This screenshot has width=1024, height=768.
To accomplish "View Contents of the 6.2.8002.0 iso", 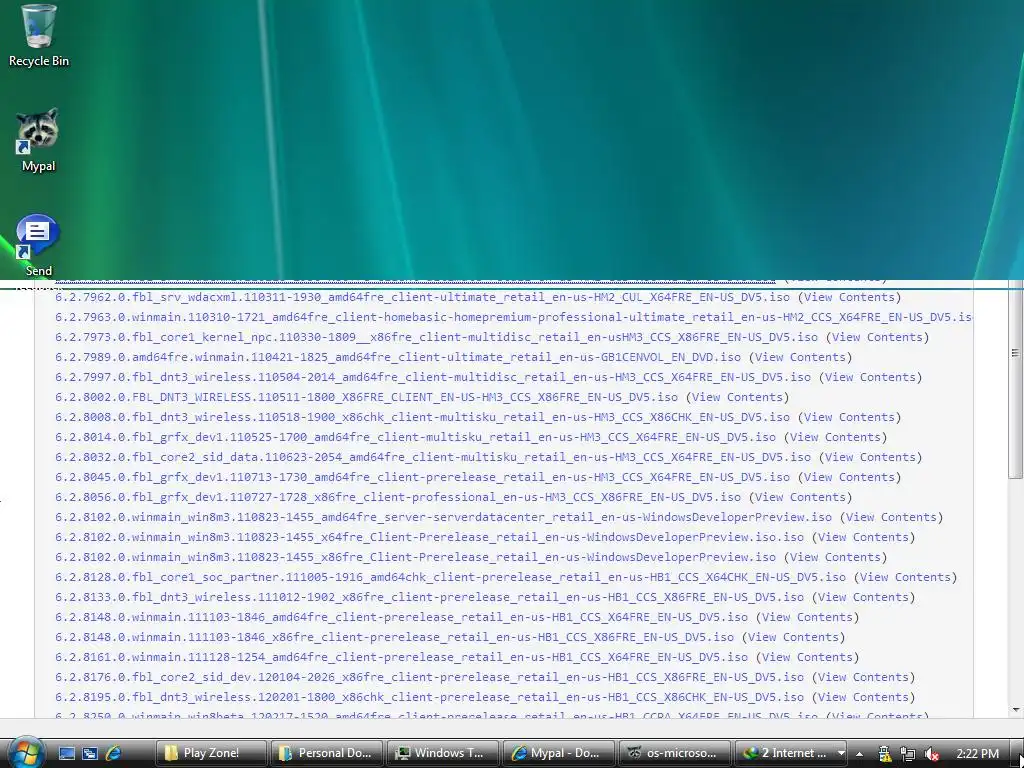I will tap(737, 397).
